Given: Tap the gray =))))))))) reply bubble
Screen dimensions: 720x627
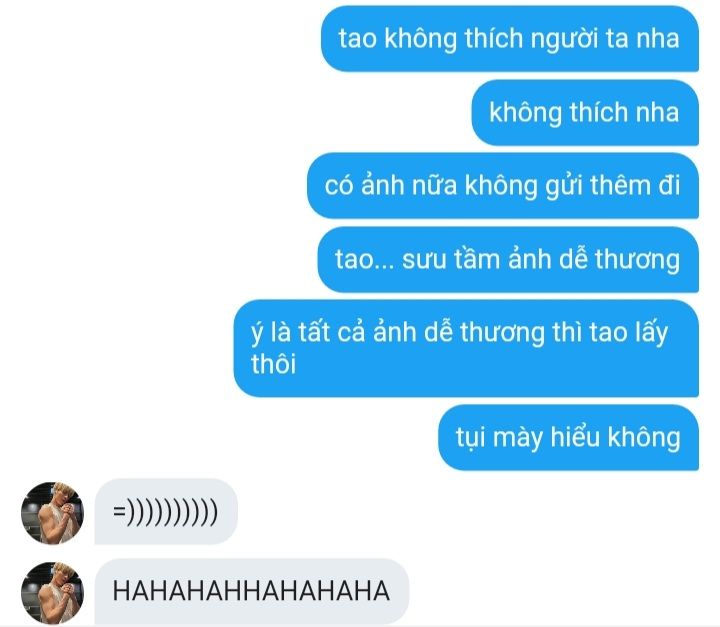Looking at the screenshot, I should pos(166,511).
